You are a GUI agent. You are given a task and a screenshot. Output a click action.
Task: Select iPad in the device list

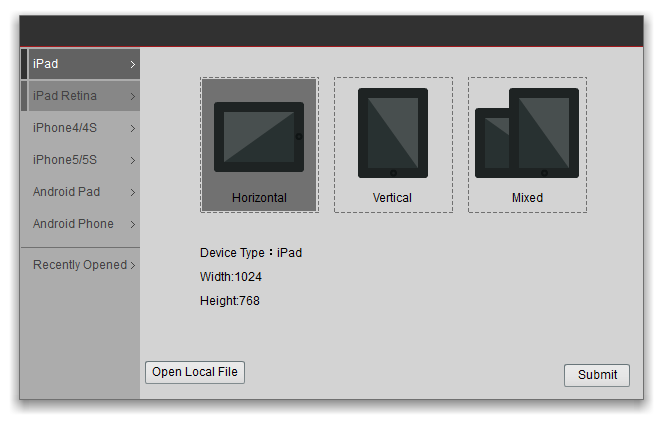81,64
